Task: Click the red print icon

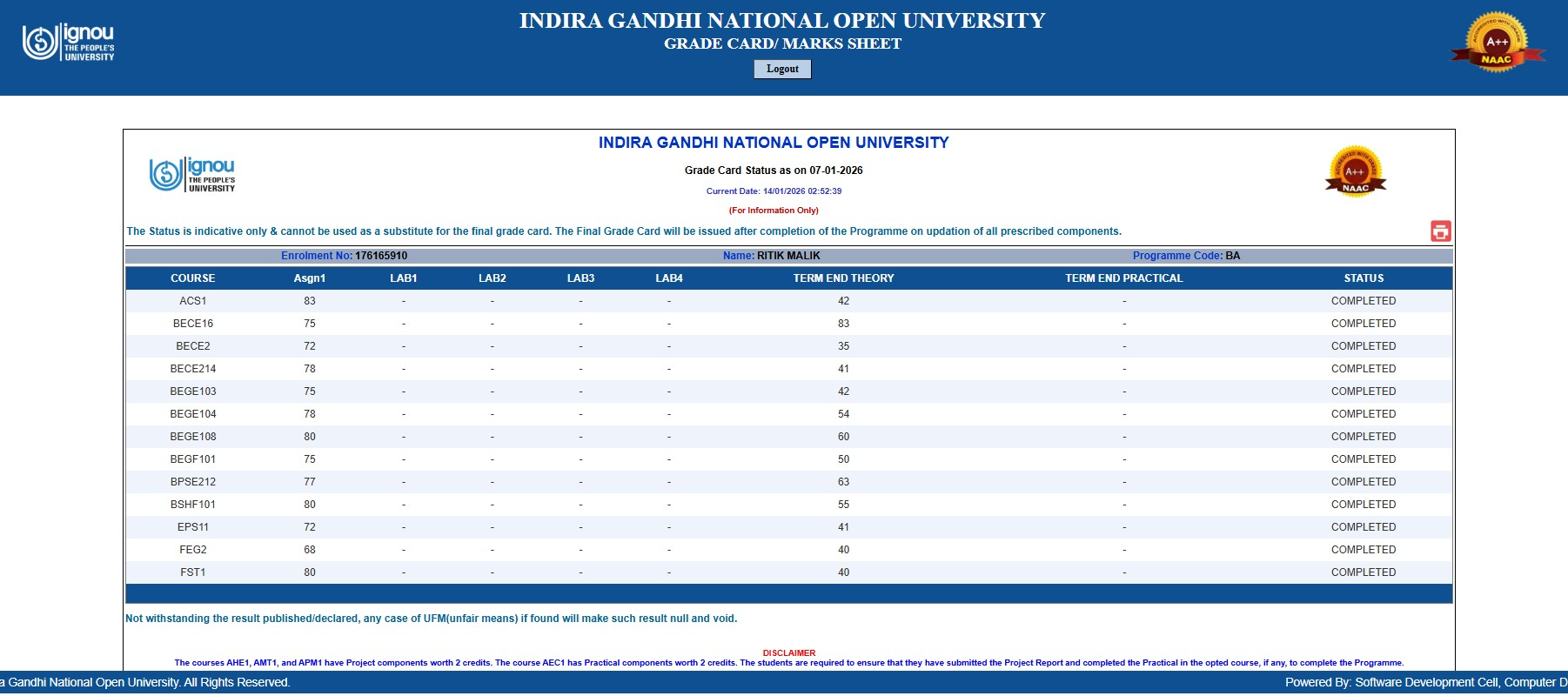Action: tap(1441, 231)
